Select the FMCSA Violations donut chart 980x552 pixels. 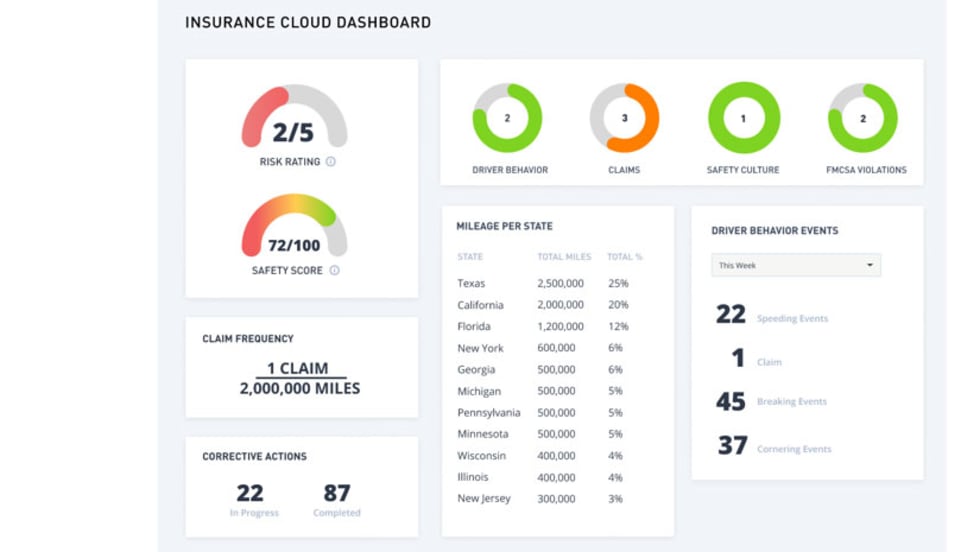pos(862,118)
